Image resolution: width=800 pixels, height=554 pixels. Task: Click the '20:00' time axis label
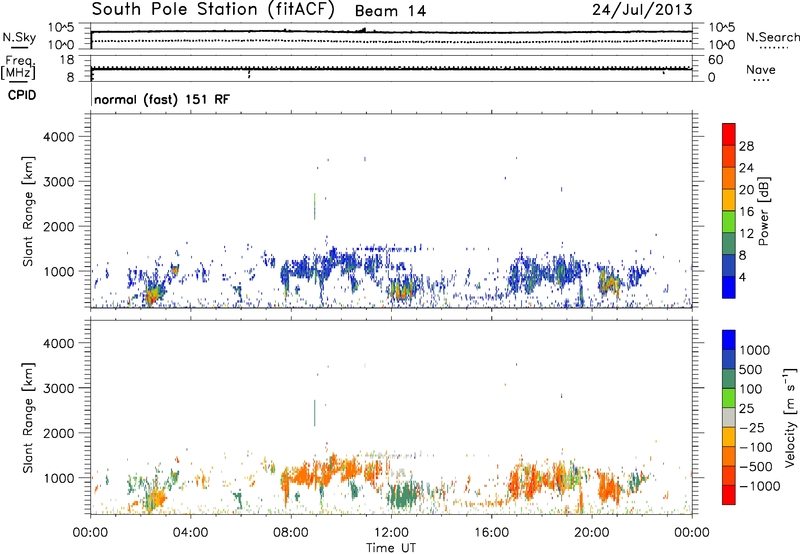click(591, 533)
